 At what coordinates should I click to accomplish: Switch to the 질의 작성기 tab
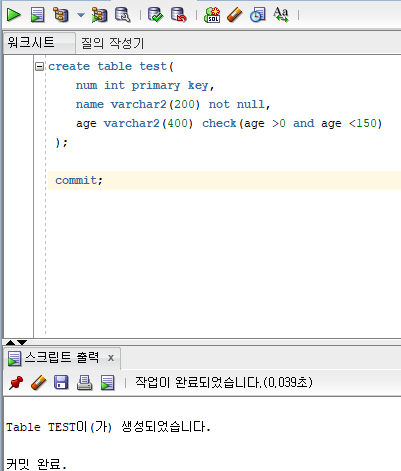tap(113, 43)
